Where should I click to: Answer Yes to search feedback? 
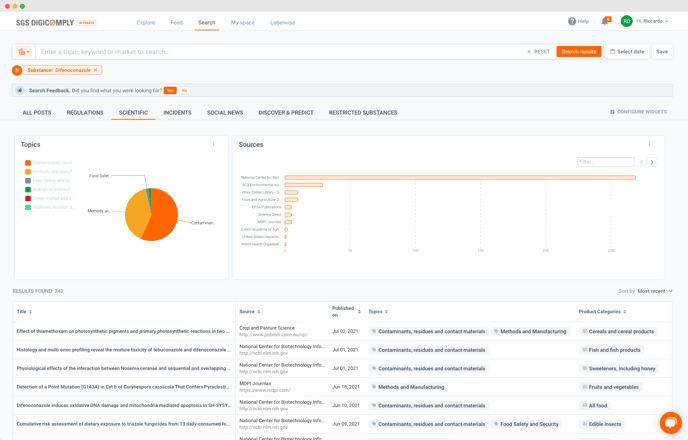click(x=170, y=91)
